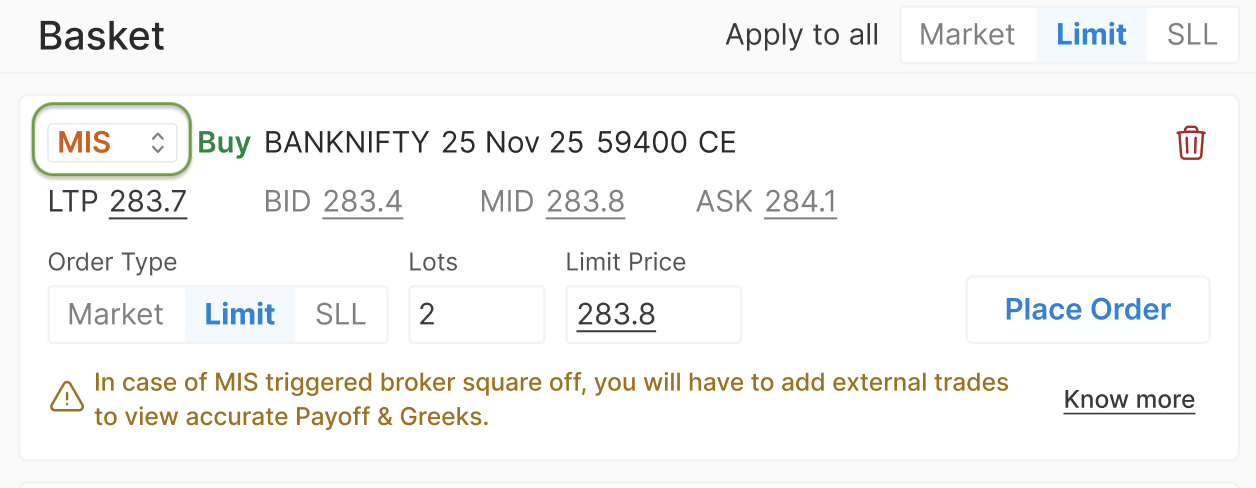Image resolution: width=1256 pixels, height=488 pixels.
Task: Click the ASK price 284.1
Action: (800, 202)
